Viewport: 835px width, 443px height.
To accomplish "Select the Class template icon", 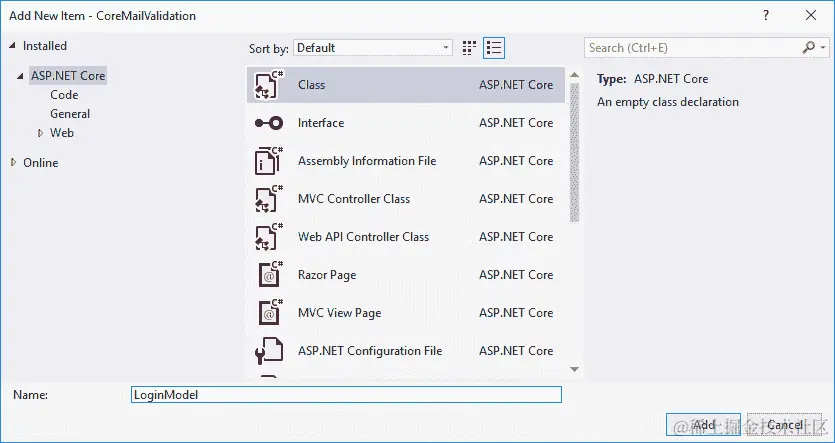I will point(269,85).
